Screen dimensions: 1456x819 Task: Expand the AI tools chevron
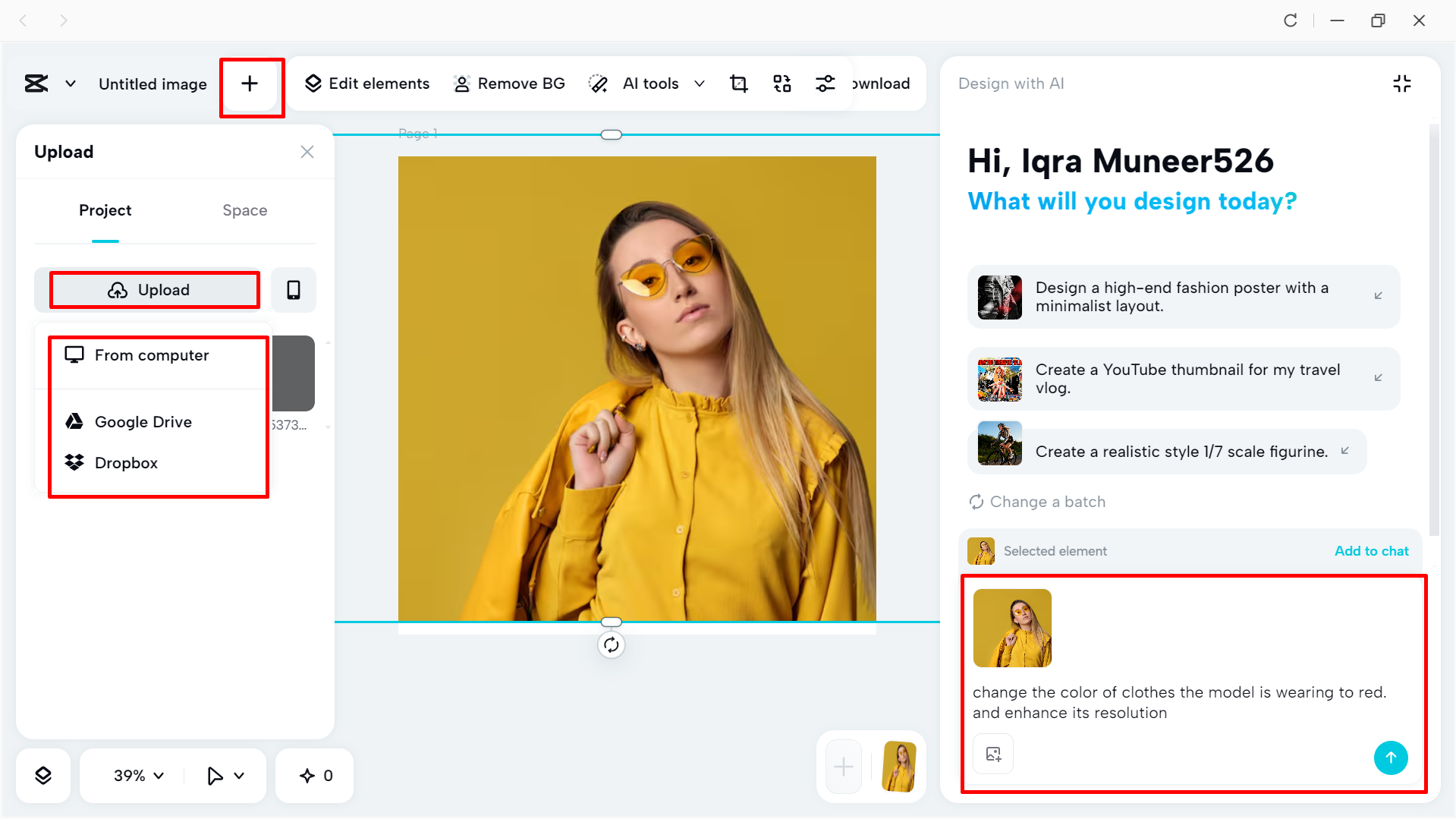click(x=700, y=83)
